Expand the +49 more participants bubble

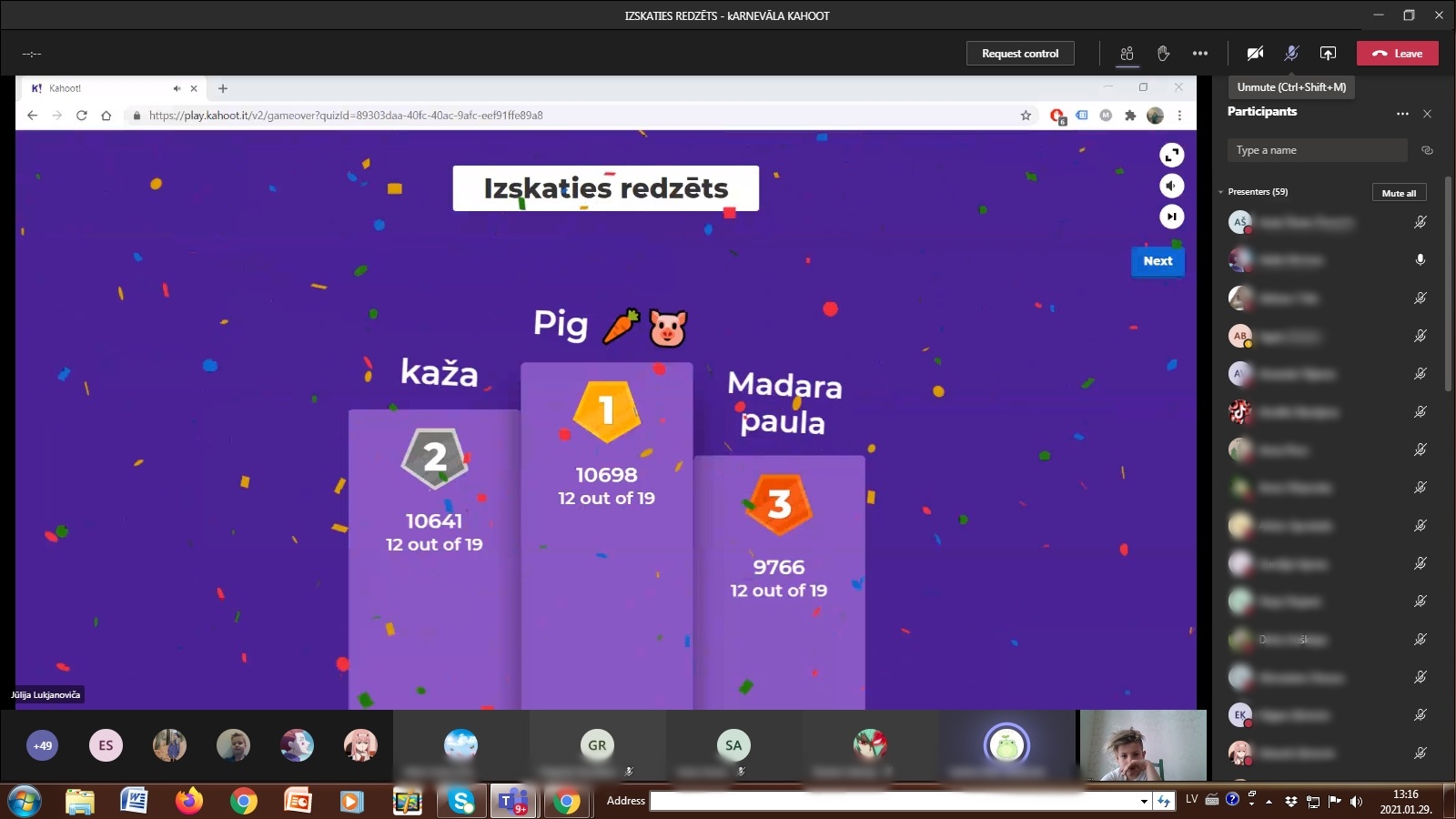pos(43,746)
